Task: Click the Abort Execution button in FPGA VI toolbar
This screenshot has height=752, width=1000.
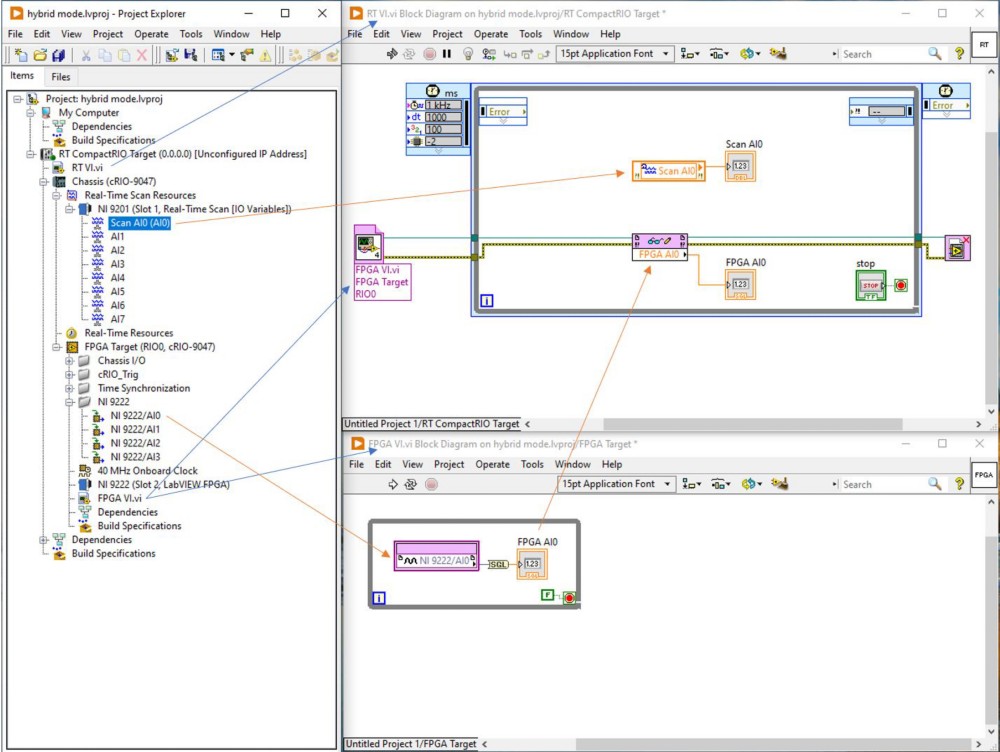Action: coord(431,484)
